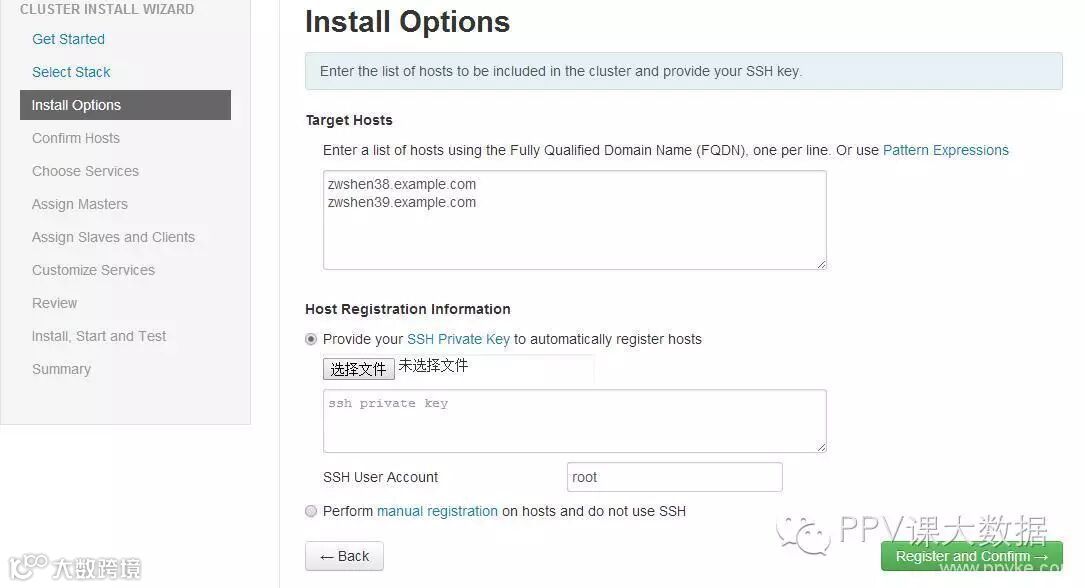
Task: Select the manual registration radio option
Action: tap(311, 511)
